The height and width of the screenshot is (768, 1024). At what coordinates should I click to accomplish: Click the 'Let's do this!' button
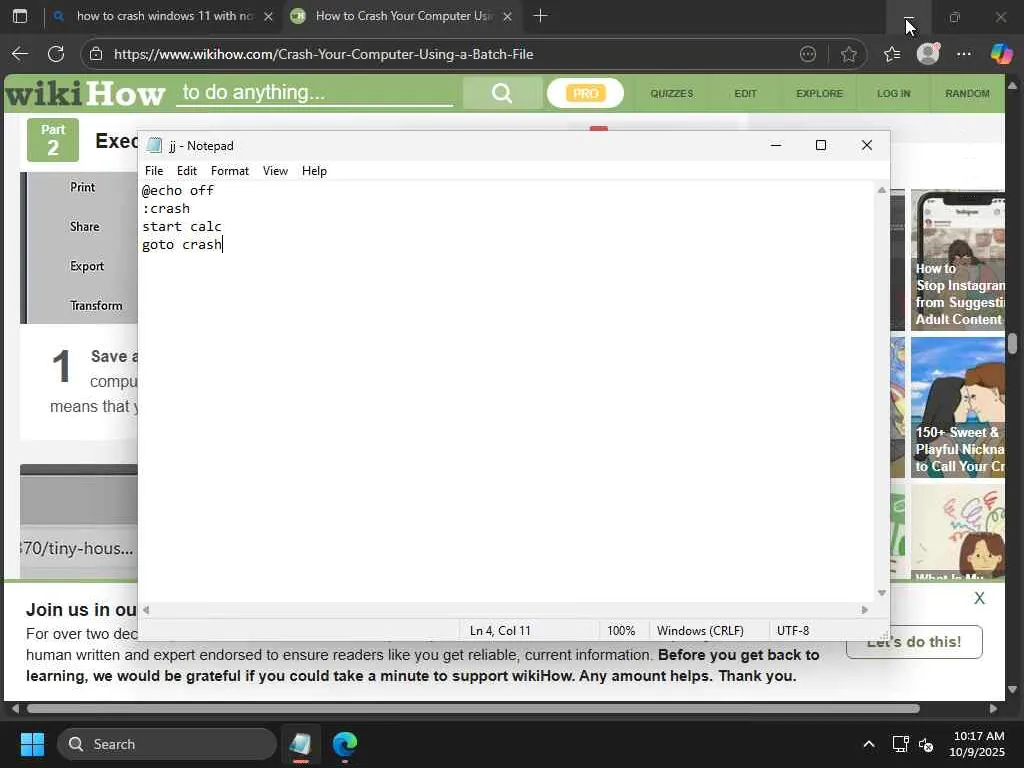point(914,642)
